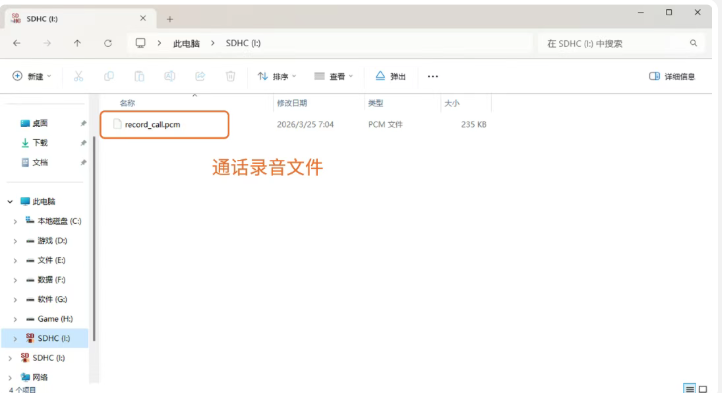The width and height of the screenshot is (722, 393).
Task: Expand the highlighted SDHC (I:) node
Action: coord(15,339)
